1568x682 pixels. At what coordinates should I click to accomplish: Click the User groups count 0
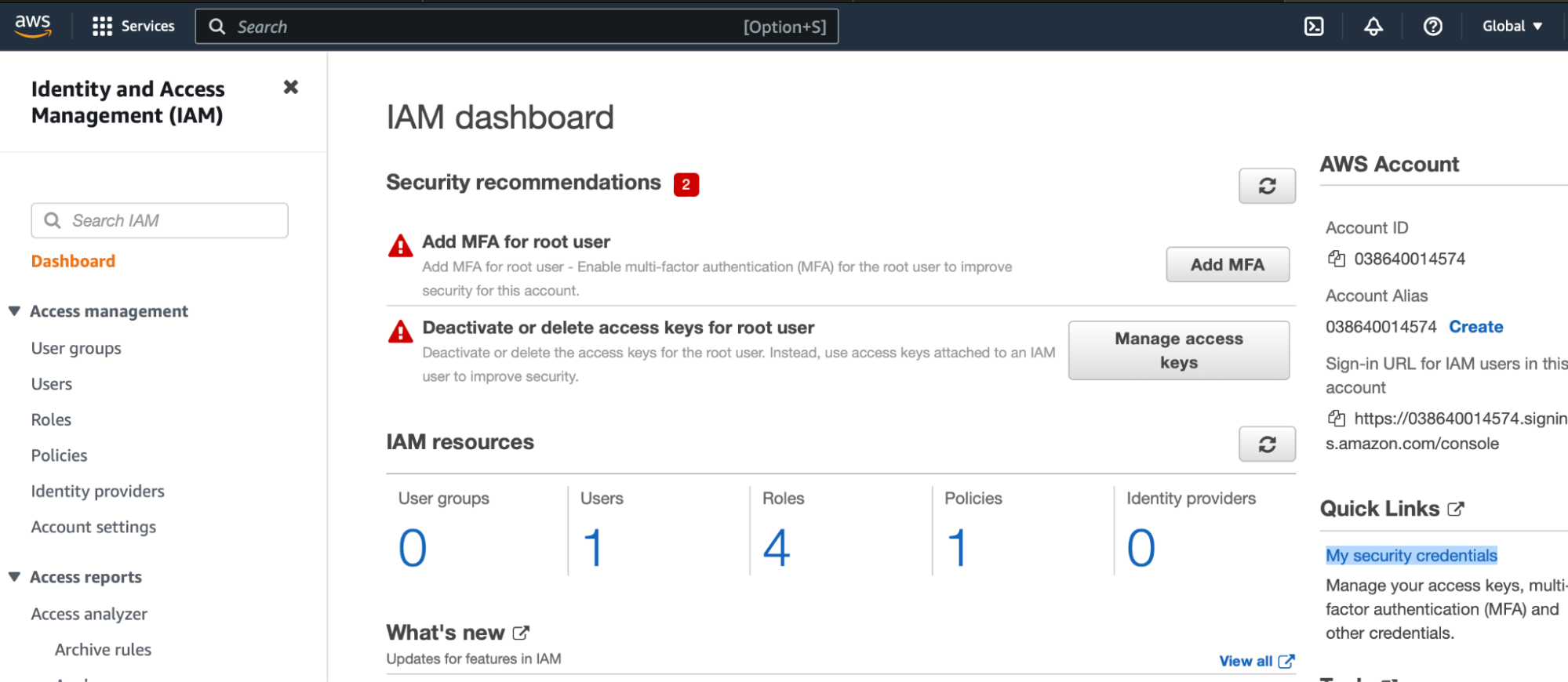(x=413, y=547)
